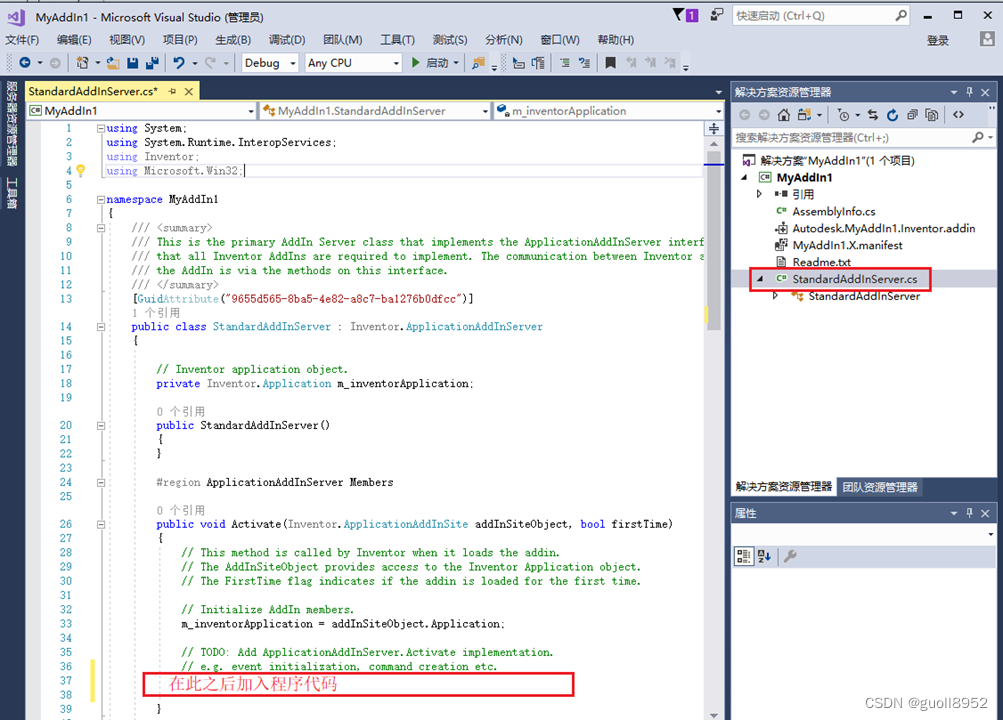1003x720 pixels.
Task: Click the editor vertical scrollbar thumb
Action: point(714,240)
